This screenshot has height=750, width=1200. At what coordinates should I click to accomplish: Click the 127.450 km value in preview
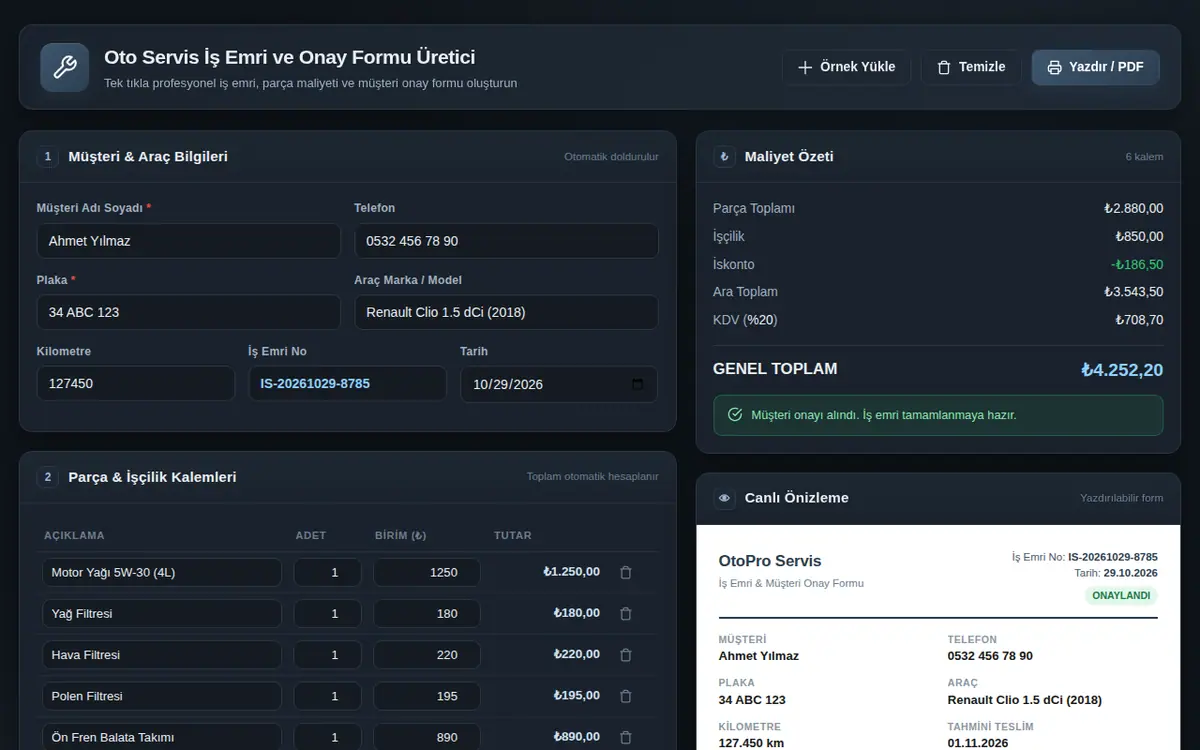(751, 744)
